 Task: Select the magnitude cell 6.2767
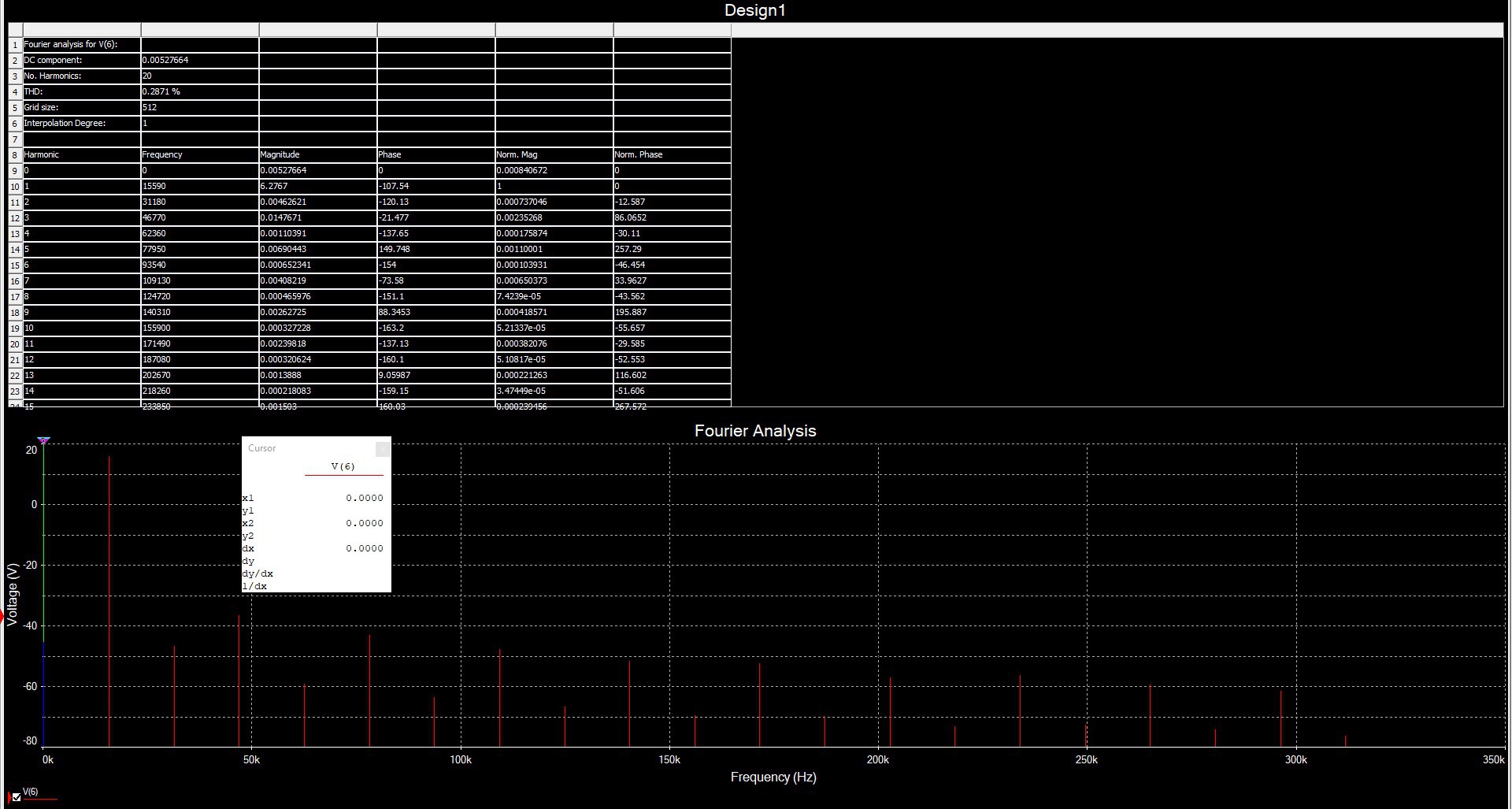tap(318, 186)
